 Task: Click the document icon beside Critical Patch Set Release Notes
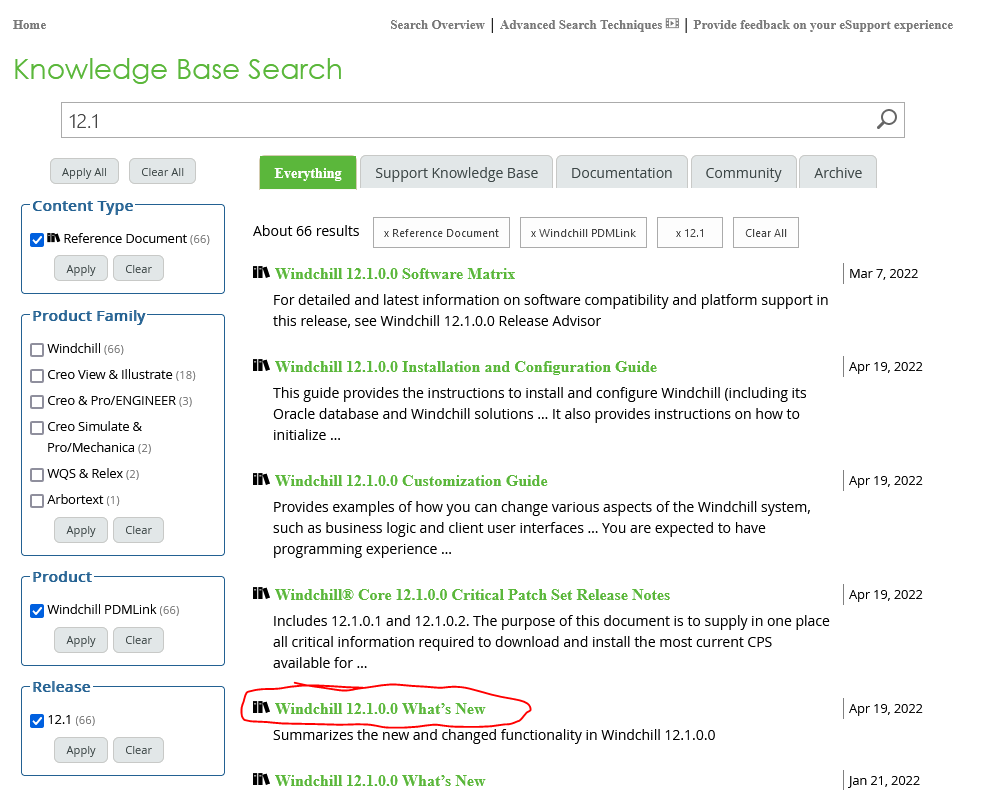coord(261,594)
